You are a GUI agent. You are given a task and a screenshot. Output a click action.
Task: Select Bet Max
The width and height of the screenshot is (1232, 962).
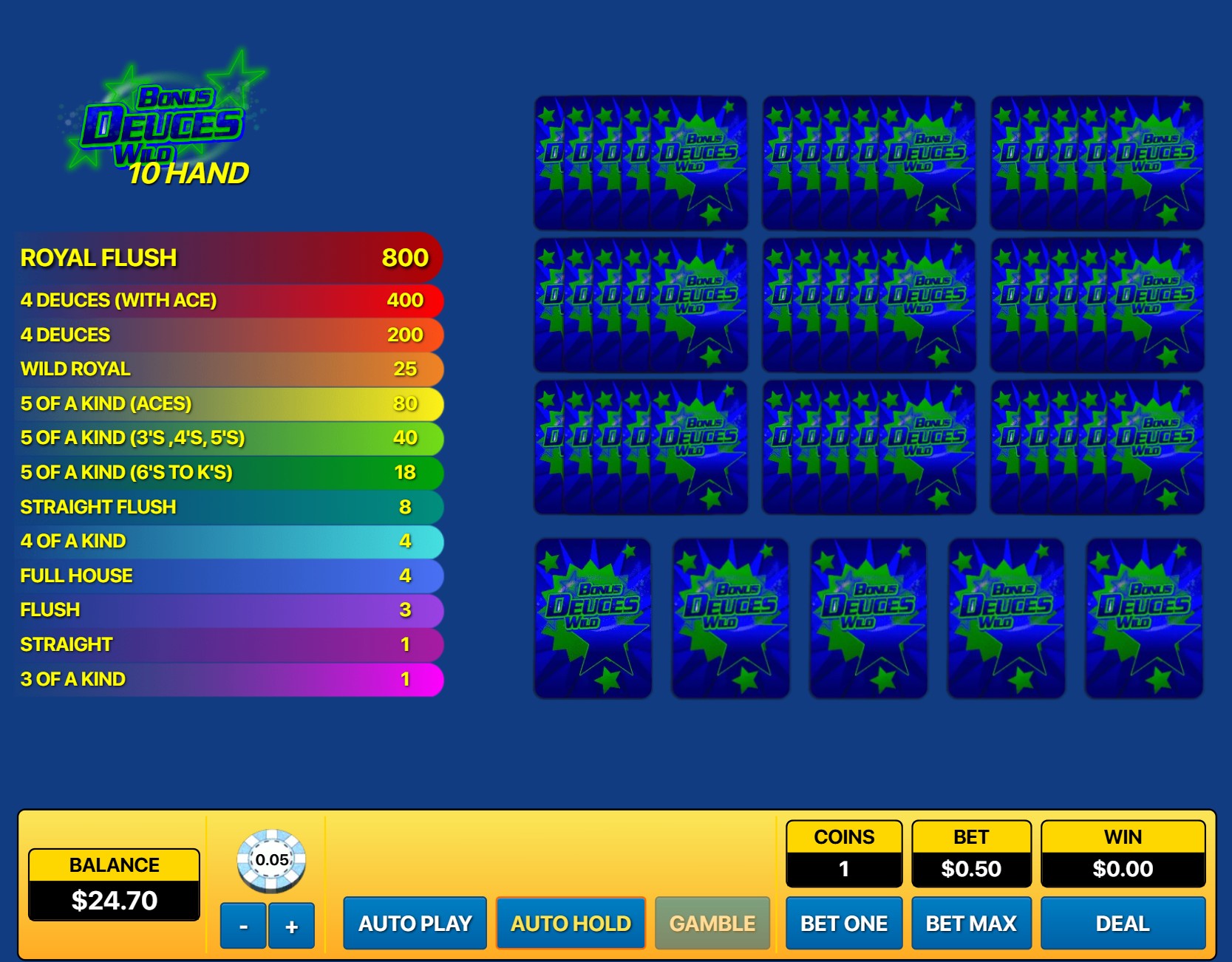pos(971,923)
